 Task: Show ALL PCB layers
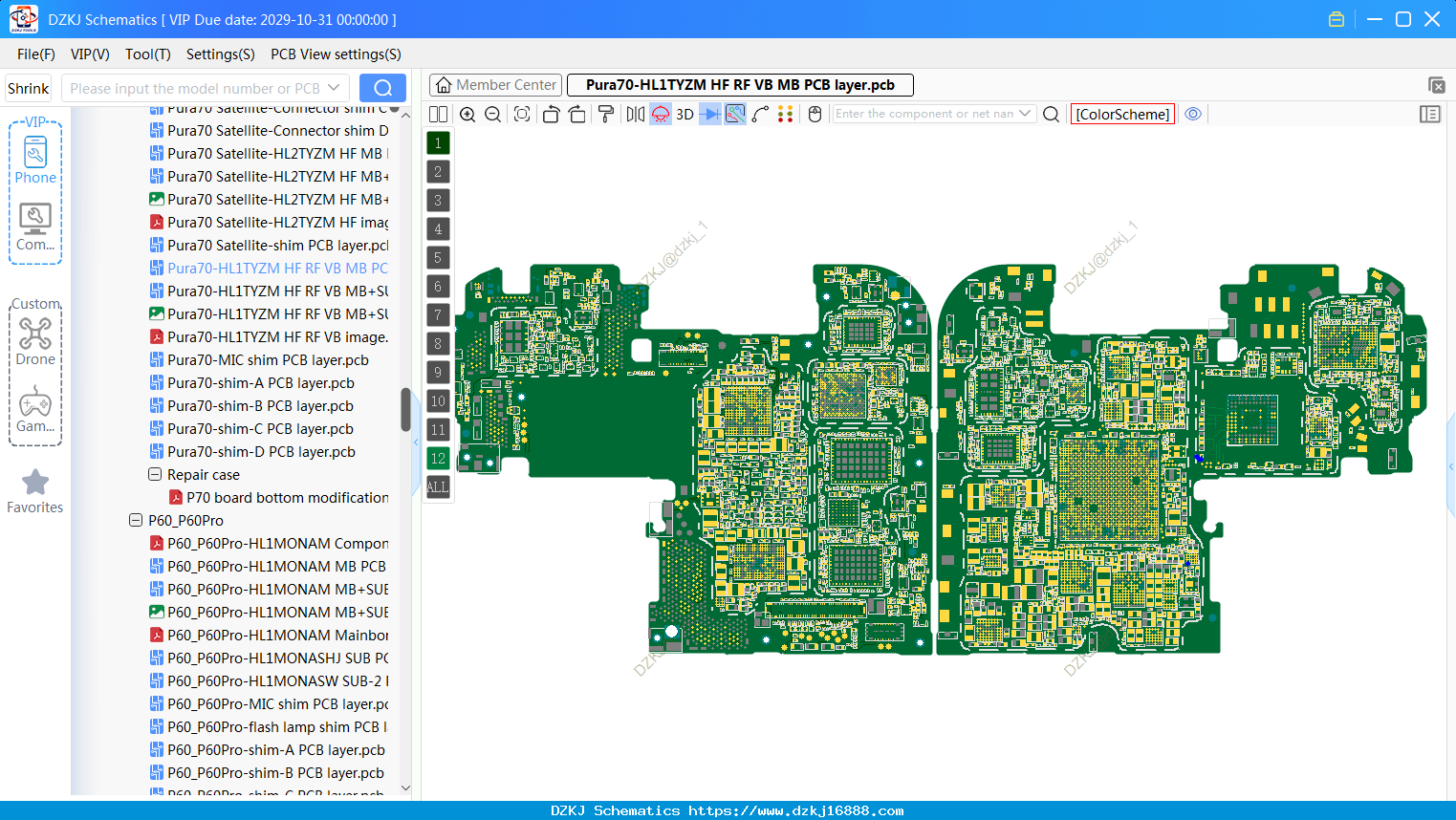438,487
